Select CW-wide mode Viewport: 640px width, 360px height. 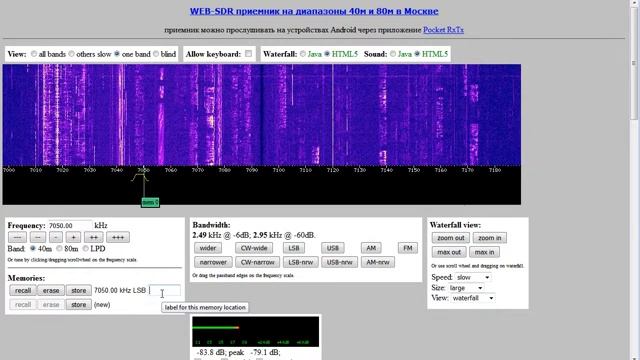(254, 248)
